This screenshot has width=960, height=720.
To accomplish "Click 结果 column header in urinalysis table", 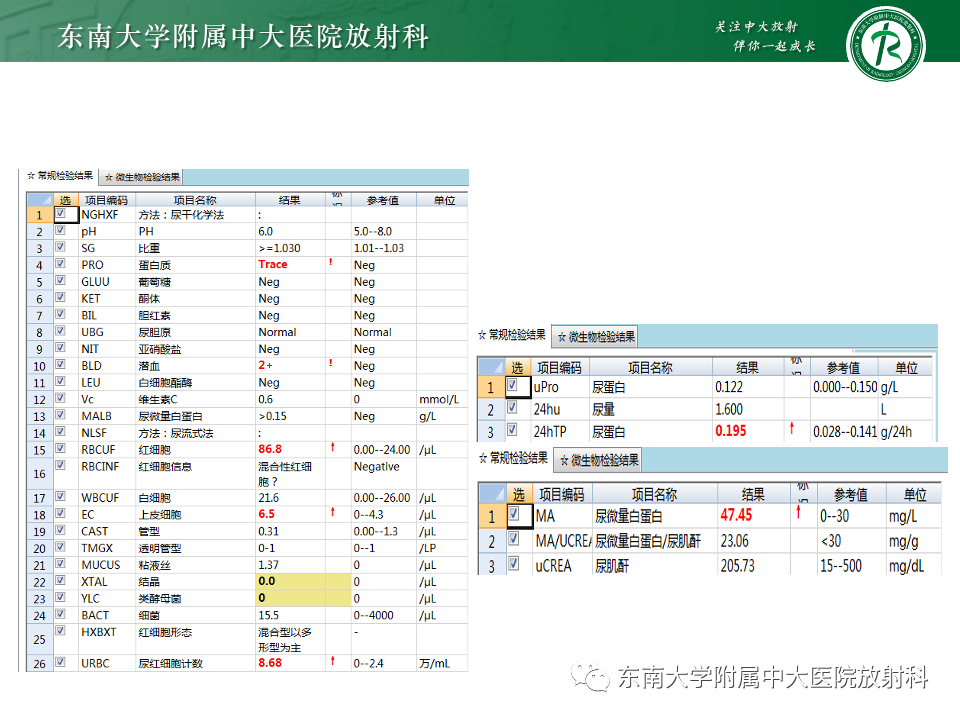I will tap(290, 200).
